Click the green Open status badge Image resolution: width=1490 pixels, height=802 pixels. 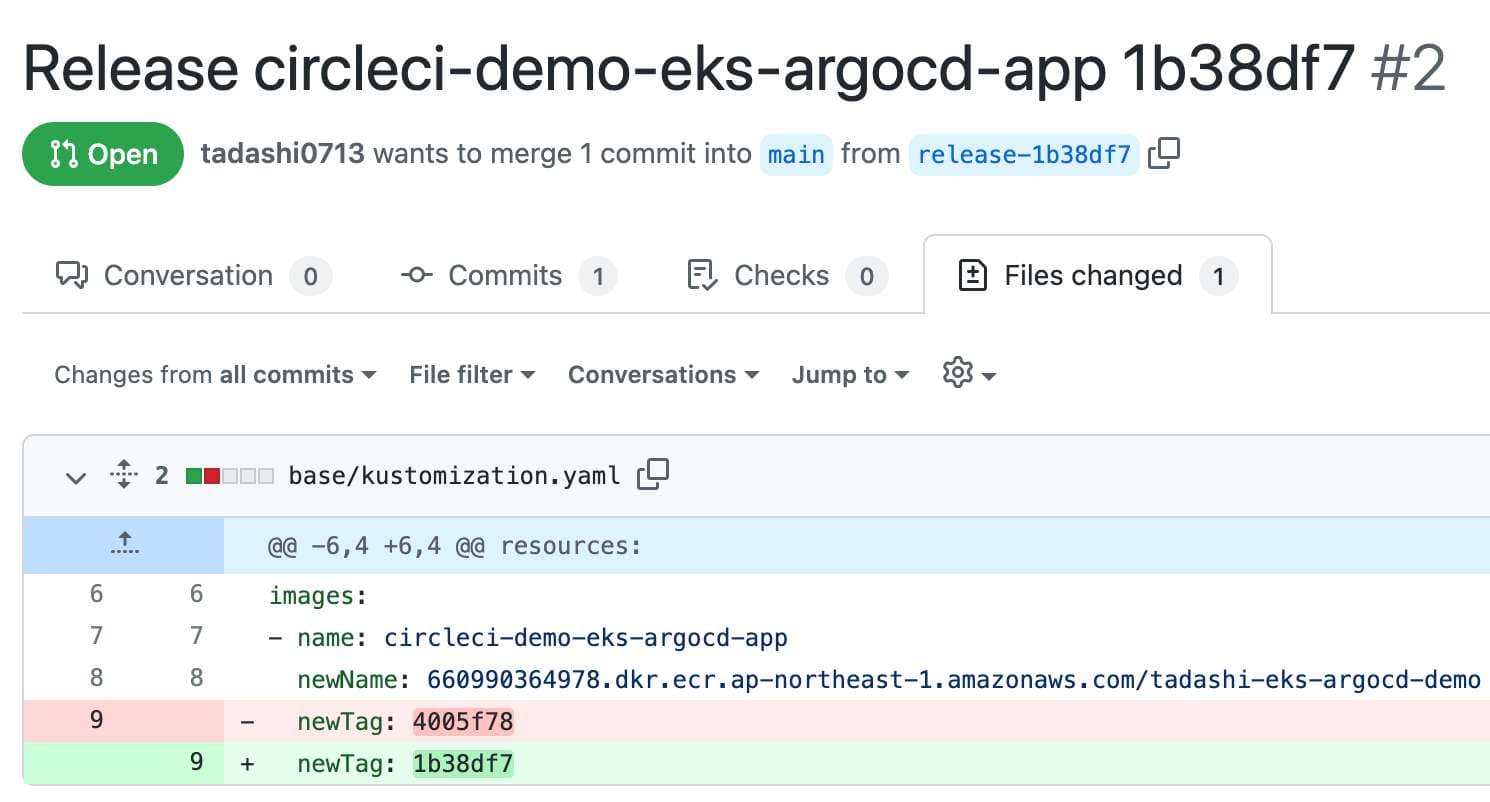[x=103, y=154]
